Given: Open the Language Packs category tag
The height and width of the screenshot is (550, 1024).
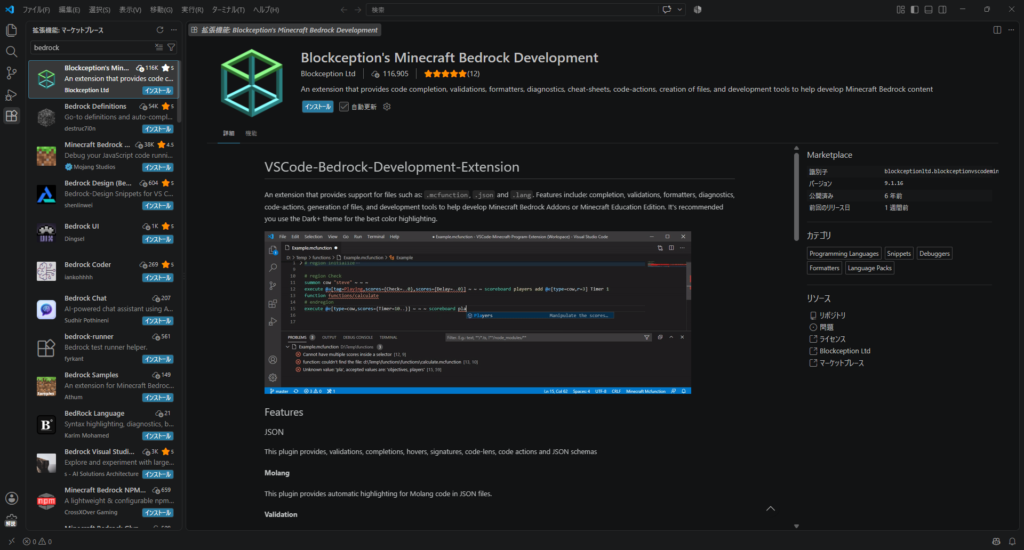Looking at the screenshot, I should point(869,268).
